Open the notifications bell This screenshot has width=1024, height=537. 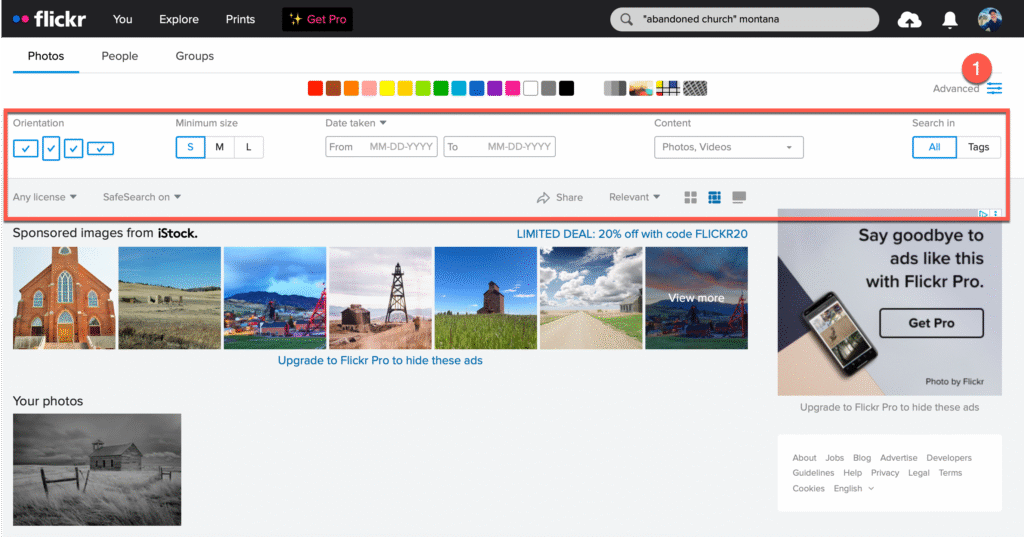[x=950, y=20]
